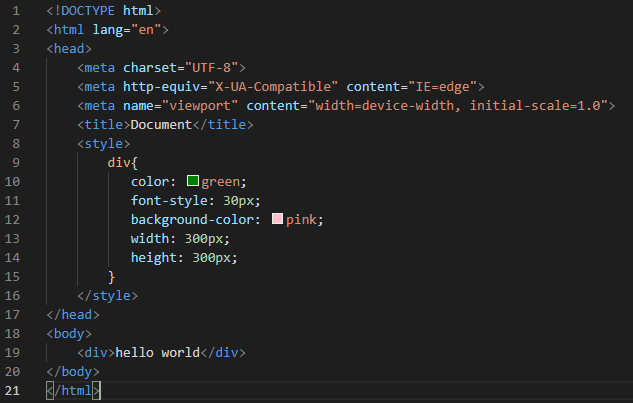Click the div selector in CSS
The width and height of the screenshot is (633, 403).
(x=119, y=163)
